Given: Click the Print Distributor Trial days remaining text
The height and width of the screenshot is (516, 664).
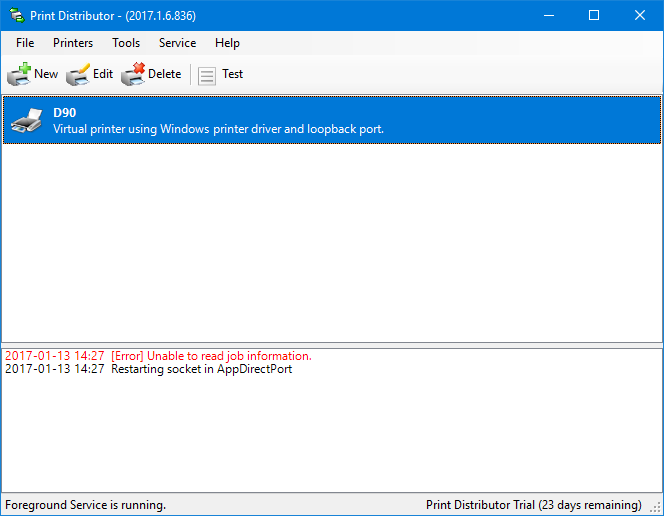Looking at the screenshot, I should pyautogui.click(x=534, y=505).
